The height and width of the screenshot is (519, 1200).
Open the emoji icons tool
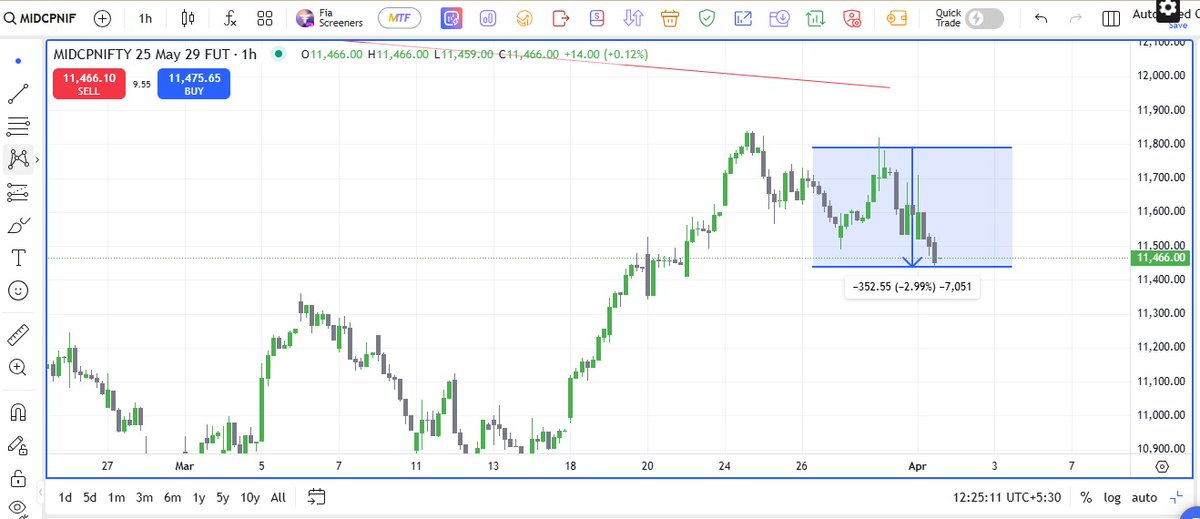tap(18, 290)
